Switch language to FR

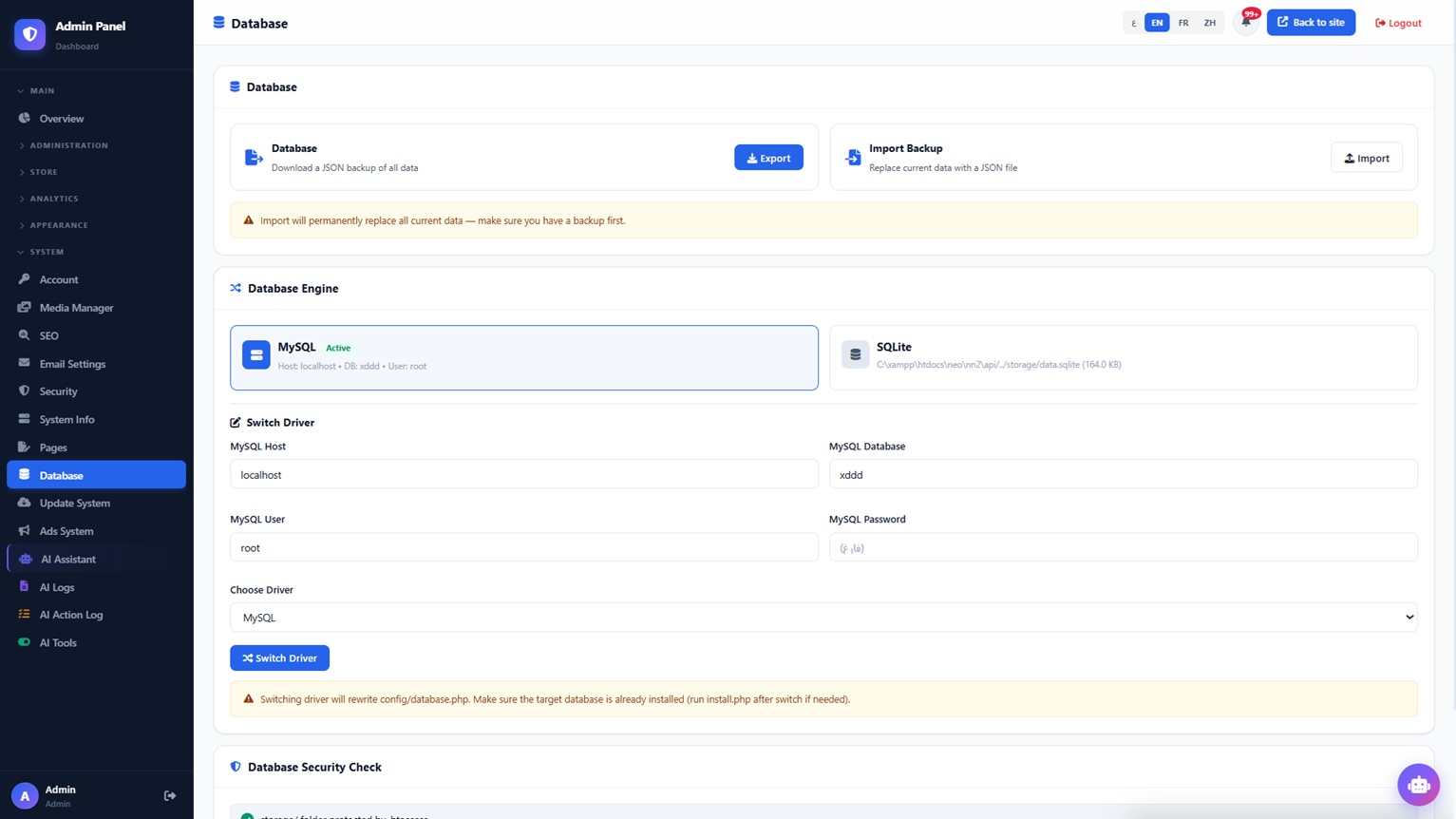1183,23
